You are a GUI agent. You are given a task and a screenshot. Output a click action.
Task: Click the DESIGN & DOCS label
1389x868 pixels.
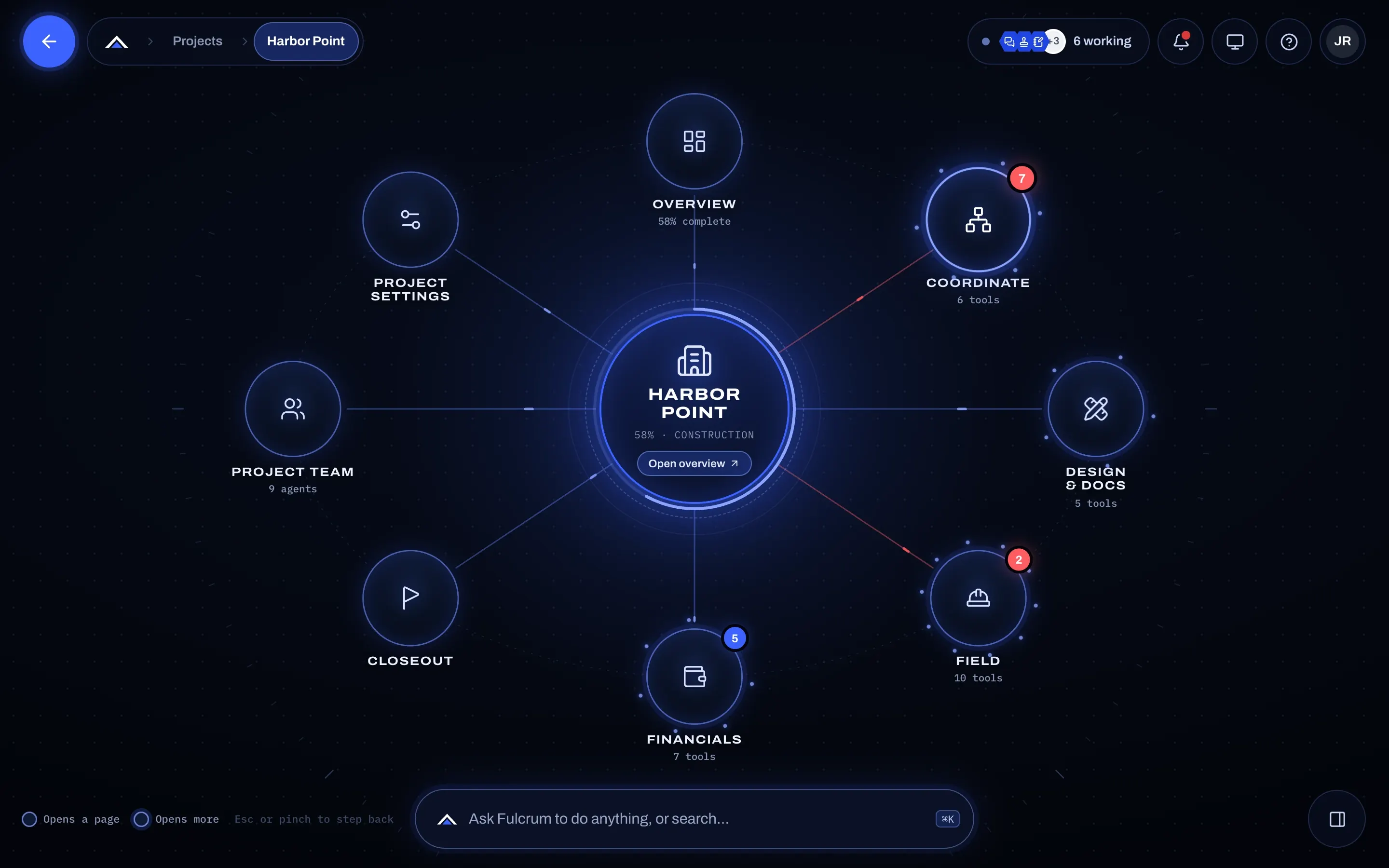point(1096,478)
